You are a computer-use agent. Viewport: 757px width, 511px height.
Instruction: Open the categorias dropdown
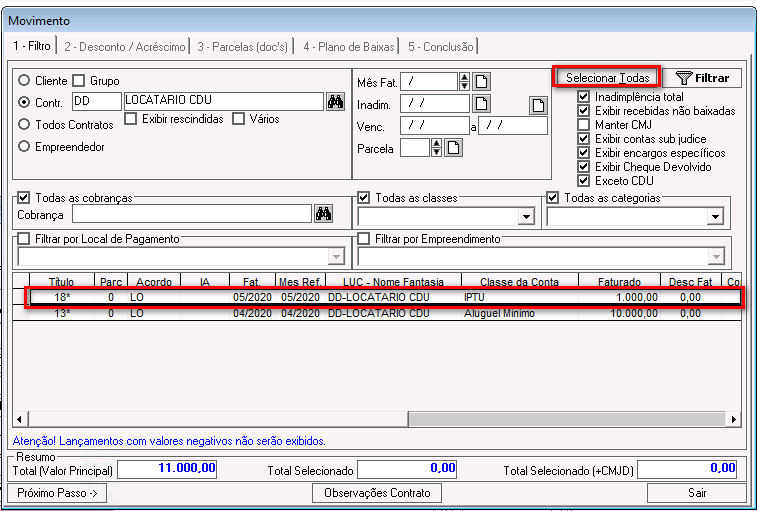click(715, 217)
